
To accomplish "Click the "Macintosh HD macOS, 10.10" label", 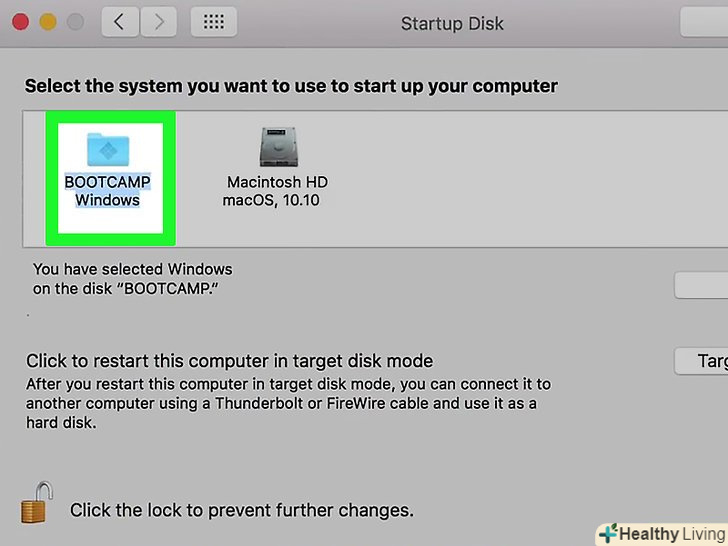I will [x=276, y=191].
